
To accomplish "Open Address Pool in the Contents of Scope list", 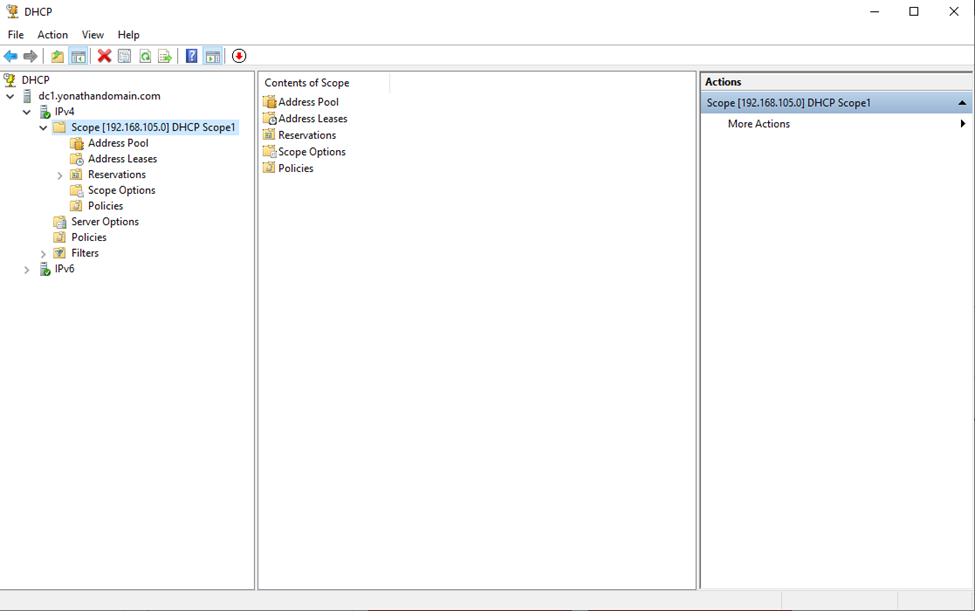I will click(308, 102).
